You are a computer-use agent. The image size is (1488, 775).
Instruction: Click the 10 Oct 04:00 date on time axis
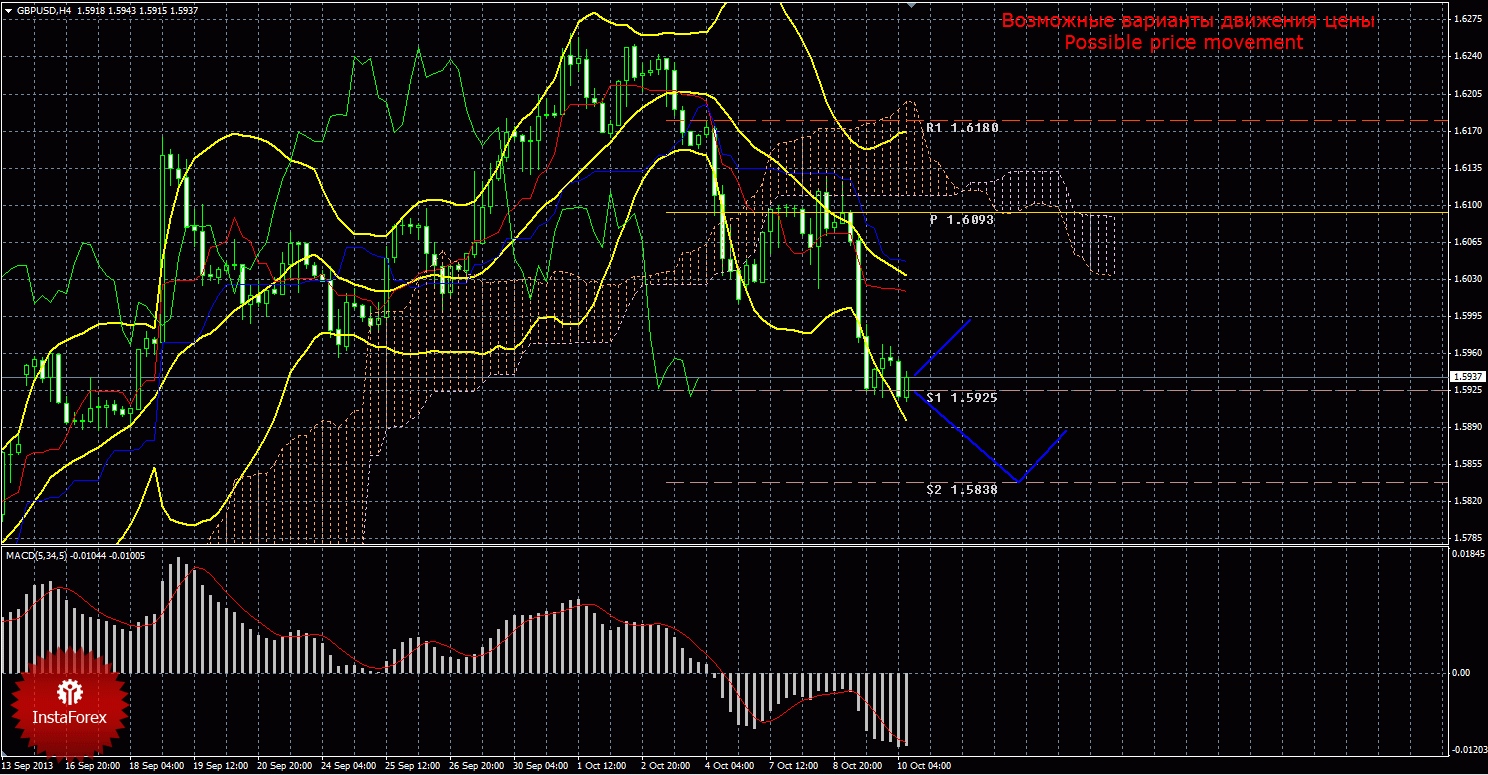pyautogui.click(x=922, y=766)
